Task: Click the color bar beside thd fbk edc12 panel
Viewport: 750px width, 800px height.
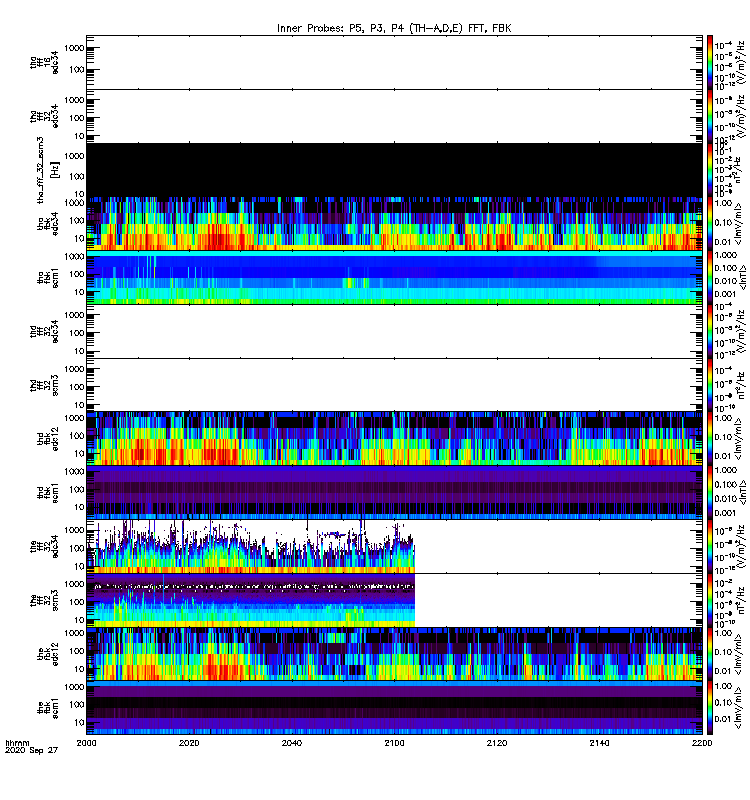Action: point(710,439)
